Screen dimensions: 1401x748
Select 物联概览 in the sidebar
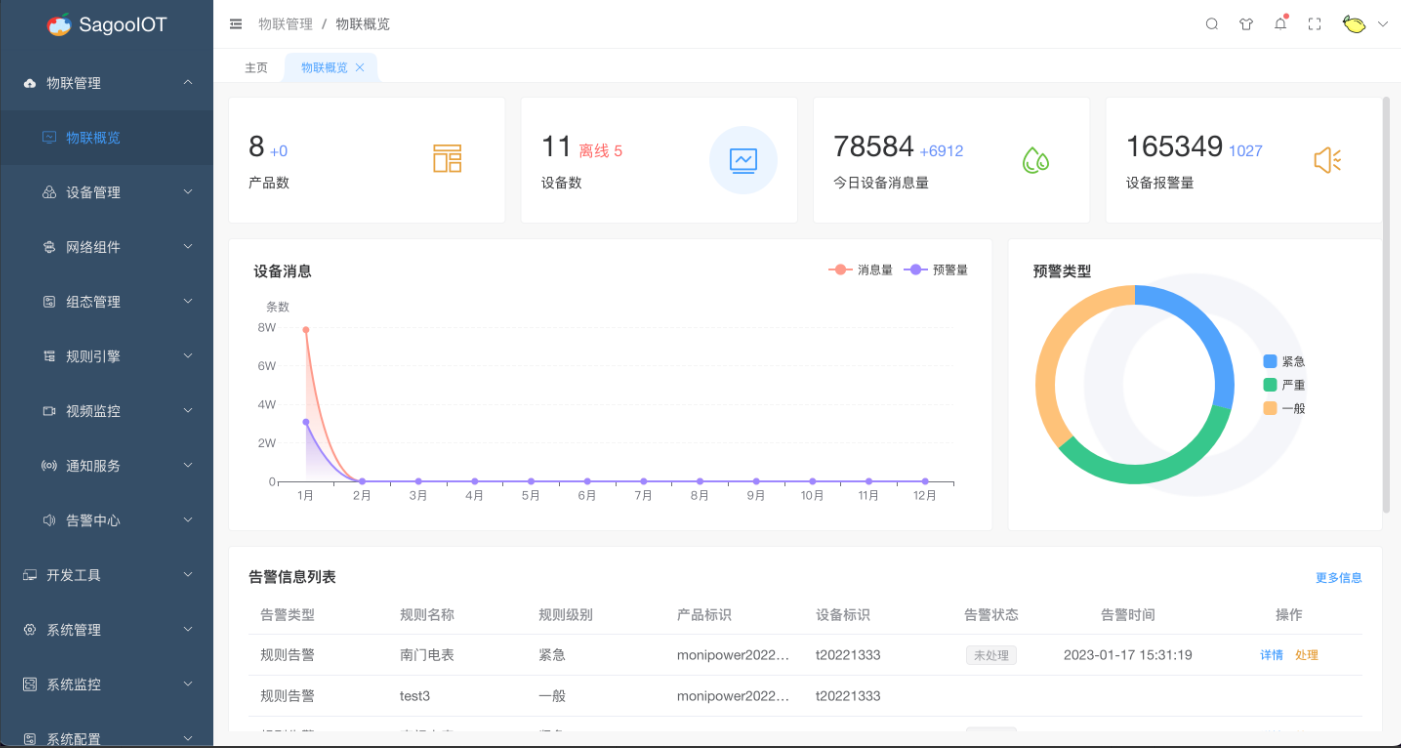coord(93,138)
